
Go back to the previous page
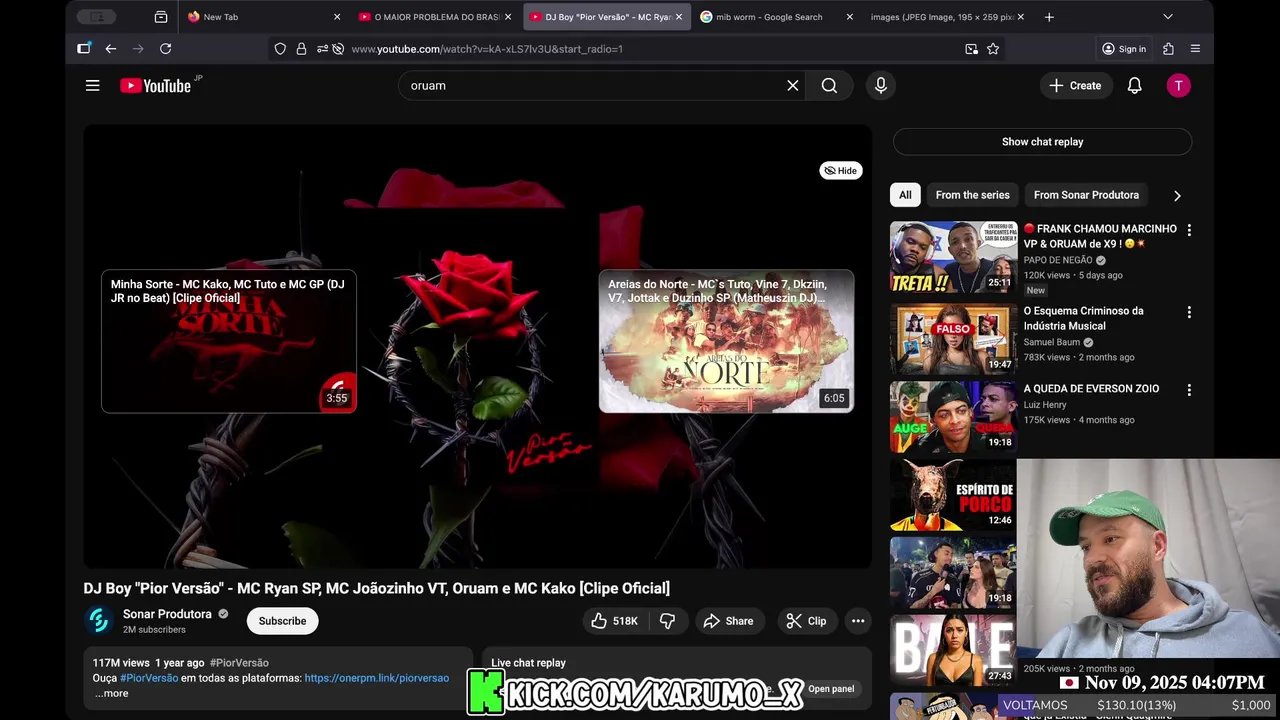tap(110, 48)
